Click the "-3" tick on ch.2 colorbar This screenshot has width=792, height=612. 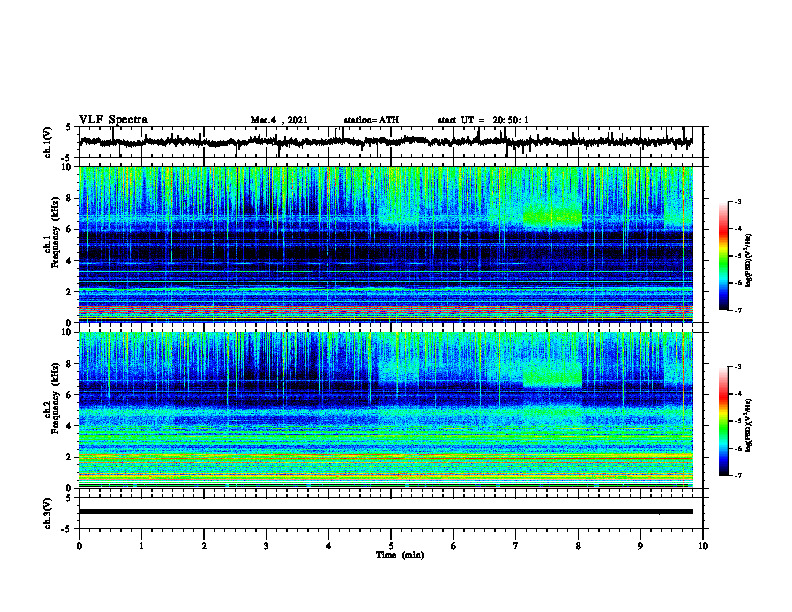click(x=737, y=367)
